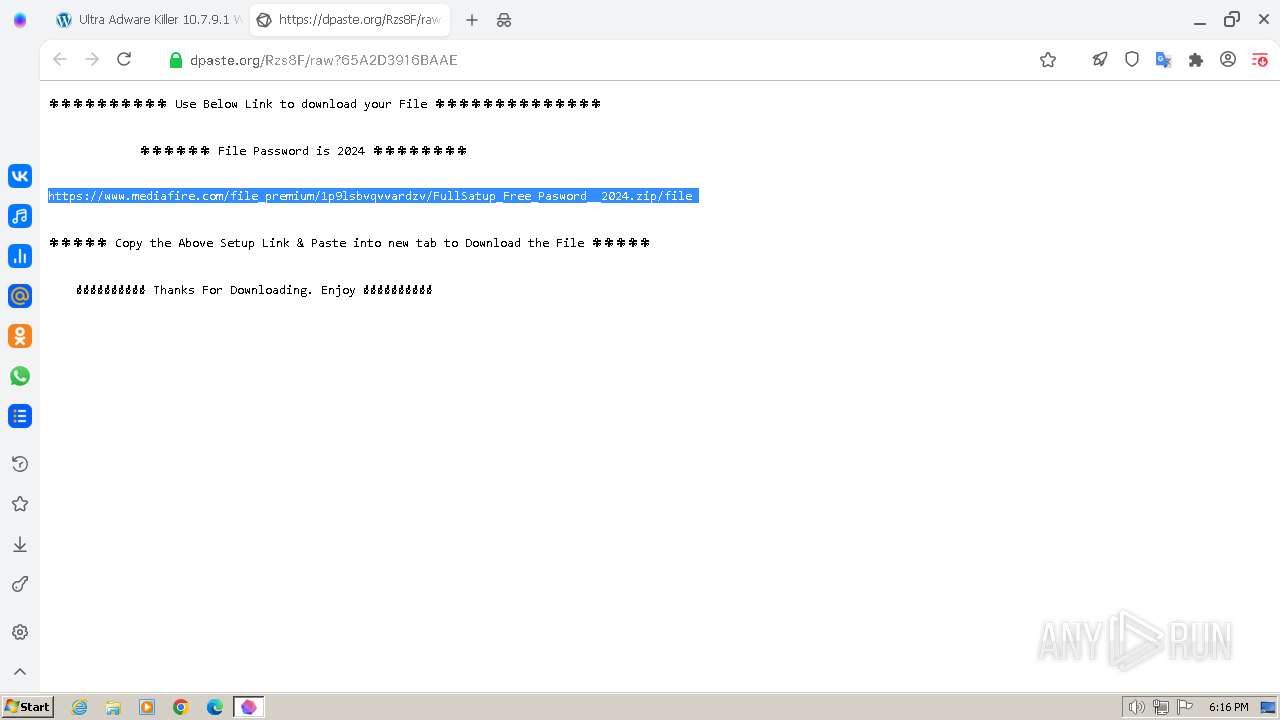1280x720 pixels.
Task: Click the show desktop tray icon
Action: coord(1268,707)
